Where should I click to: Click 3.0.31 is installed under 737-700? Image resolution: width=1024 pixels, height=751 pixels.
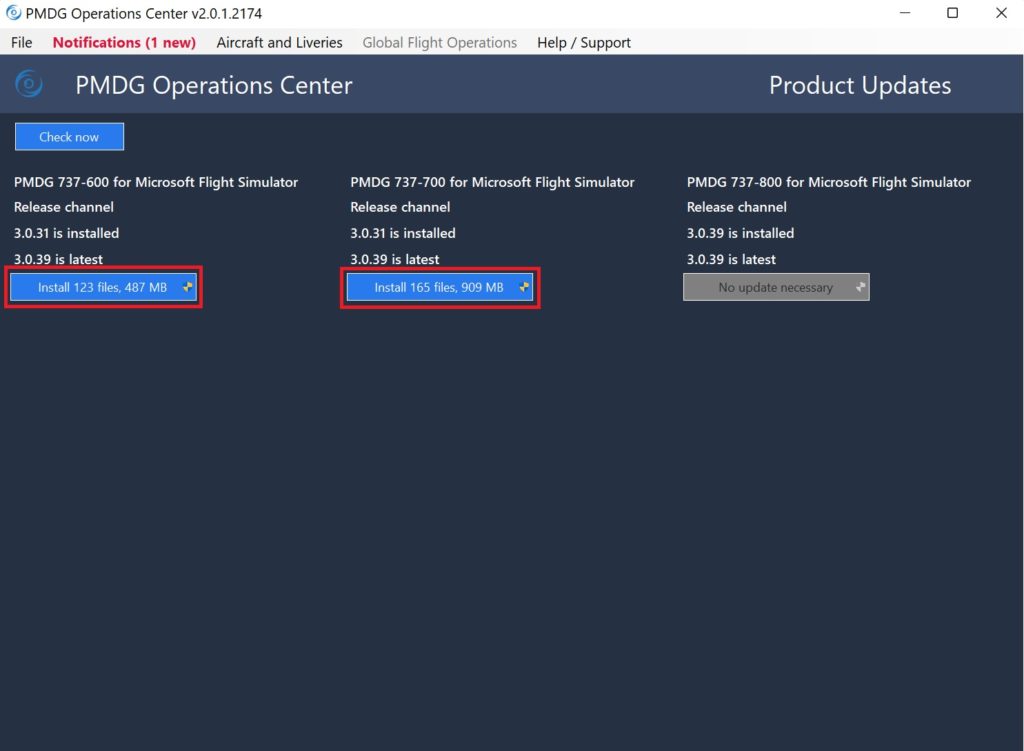pos(403,233)
